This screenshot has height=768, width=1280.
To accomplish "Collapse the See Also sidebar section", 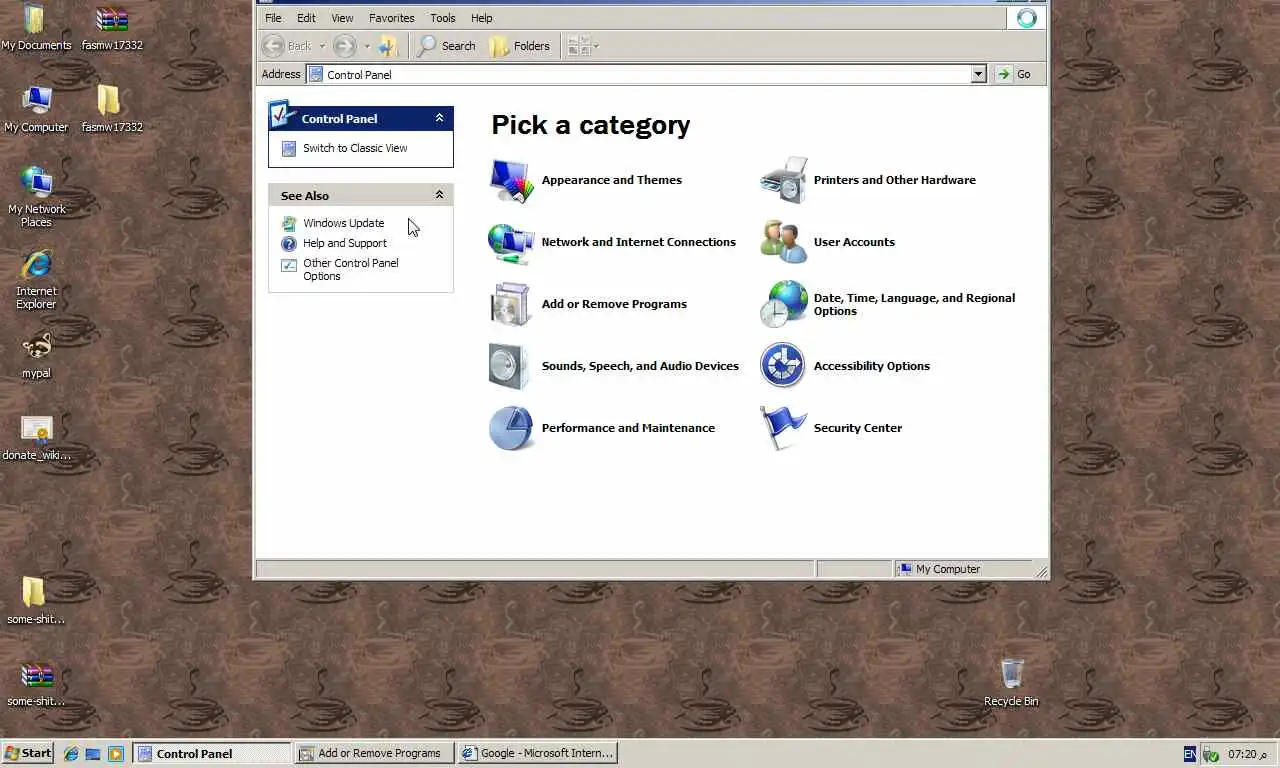I will click(x=439, y=195).
